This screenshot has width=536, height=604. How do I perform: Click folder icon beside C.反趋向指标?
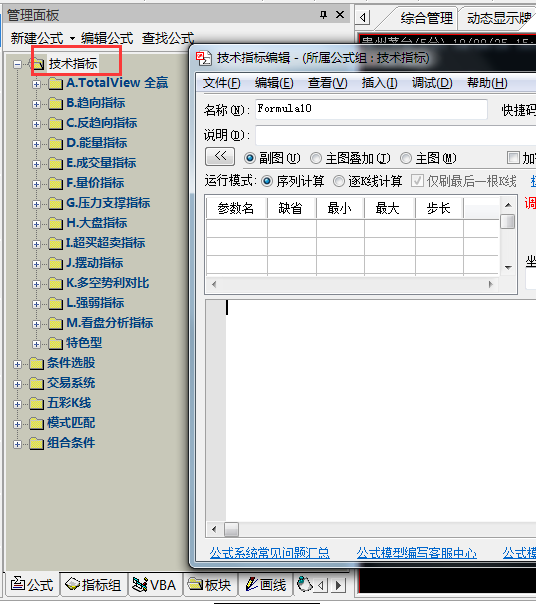55,124
